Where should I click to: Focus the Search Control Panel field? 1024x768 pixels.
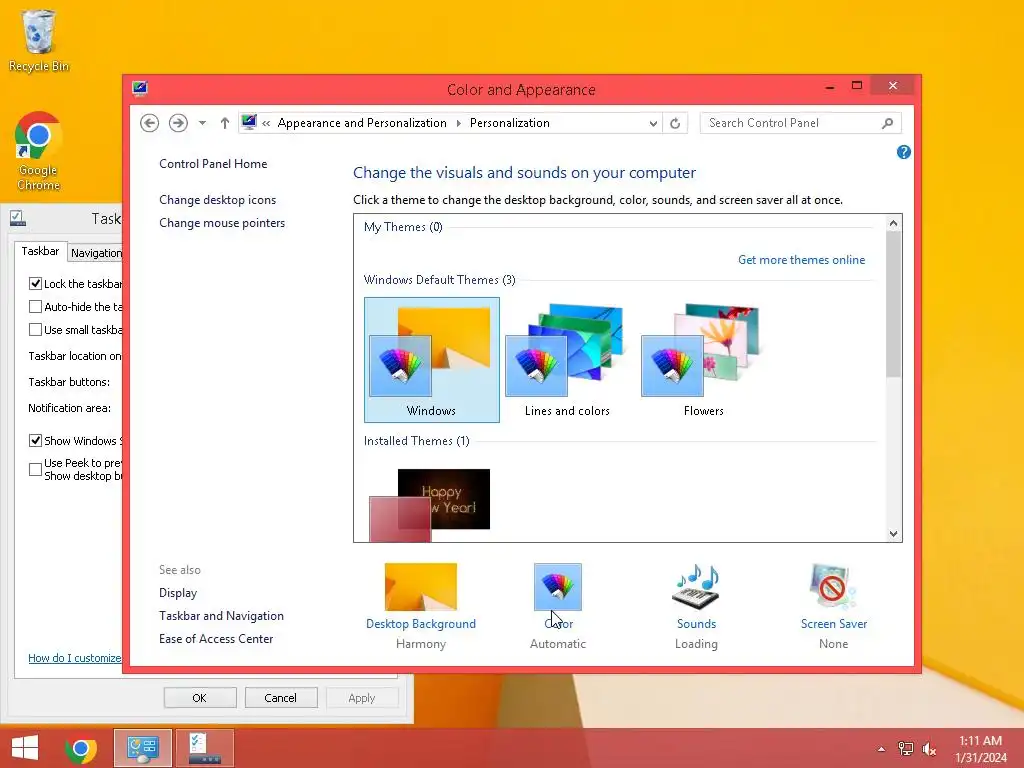coord(801,123)
